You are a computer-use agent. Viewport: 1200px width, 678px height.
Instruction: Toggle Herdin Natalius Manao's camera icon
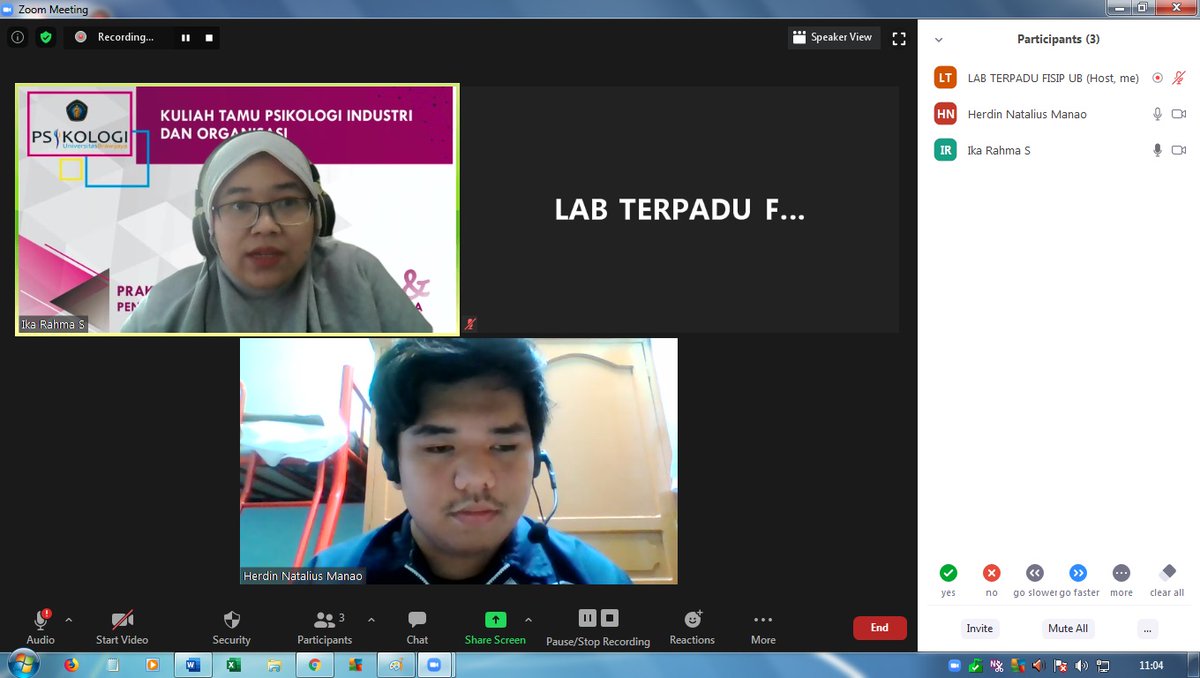[x=1179, y=114]
